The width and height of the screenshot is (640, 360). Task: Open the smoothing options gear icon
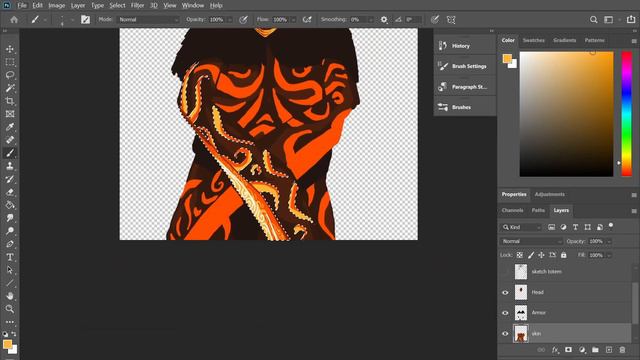(x=384, y=20)
